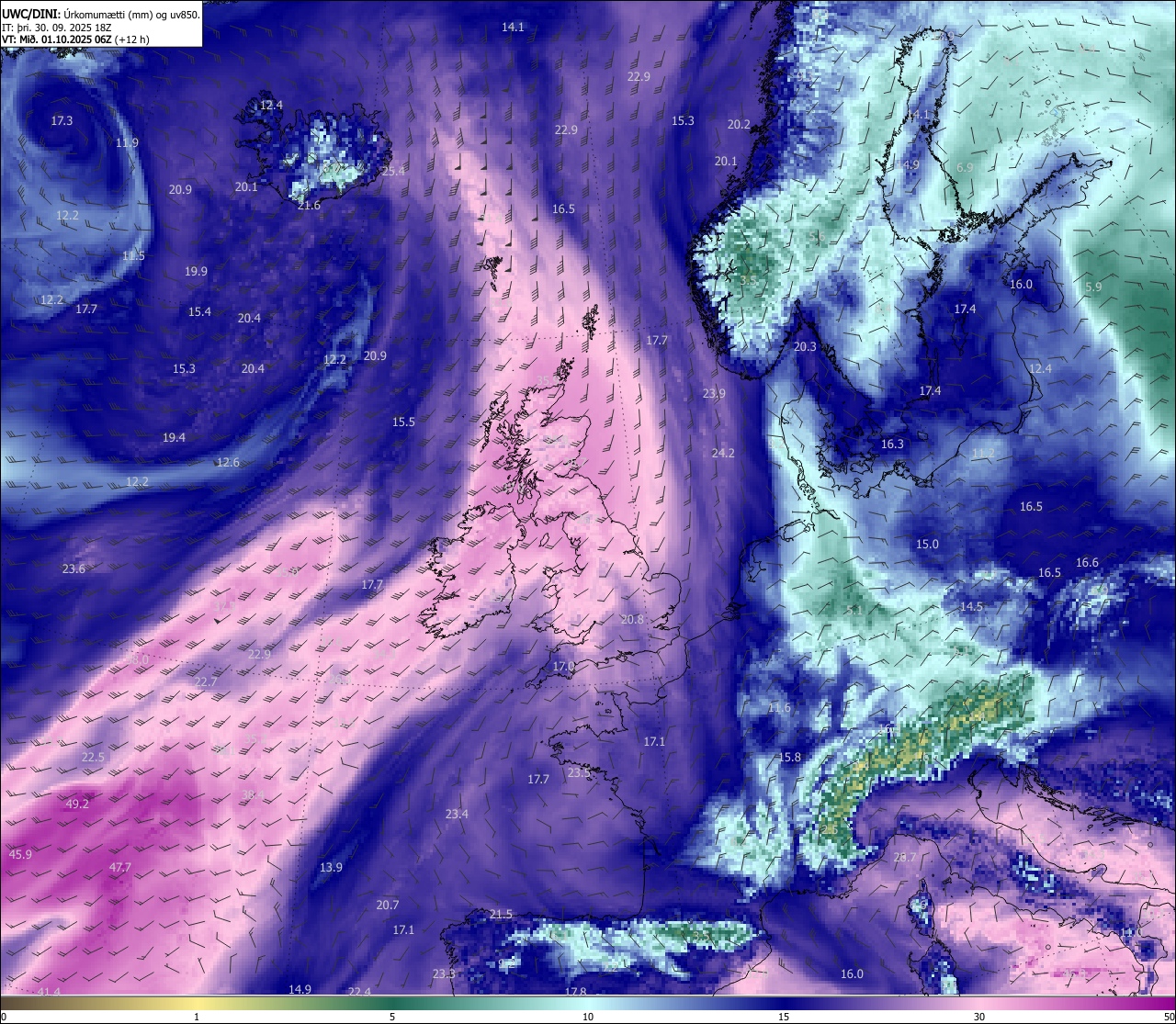Click the 22.4 value at the bottom
This screenshot has height=1024, width=1176.
pos(359,992)
